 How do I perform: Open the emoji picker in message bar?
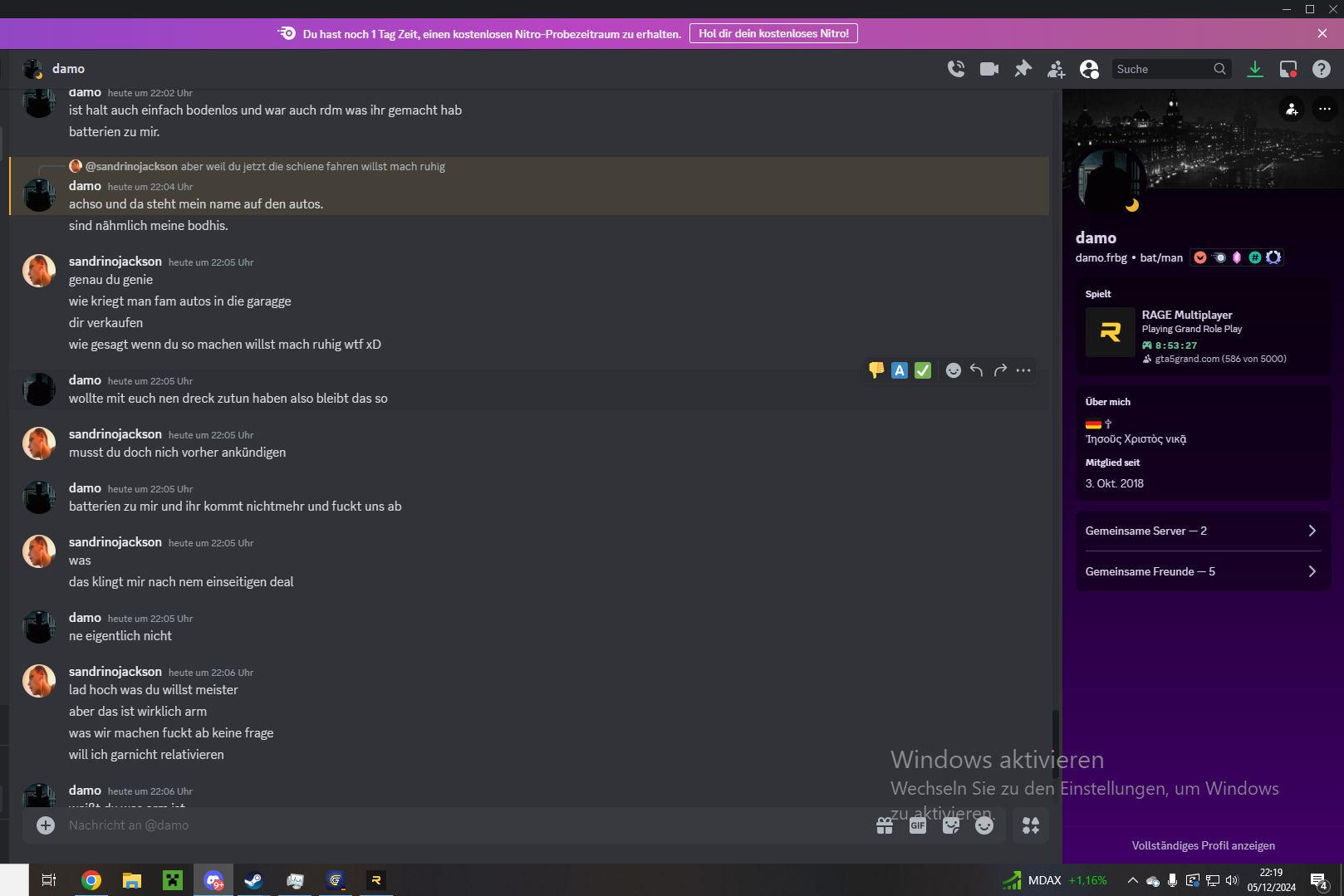(984, 825)
